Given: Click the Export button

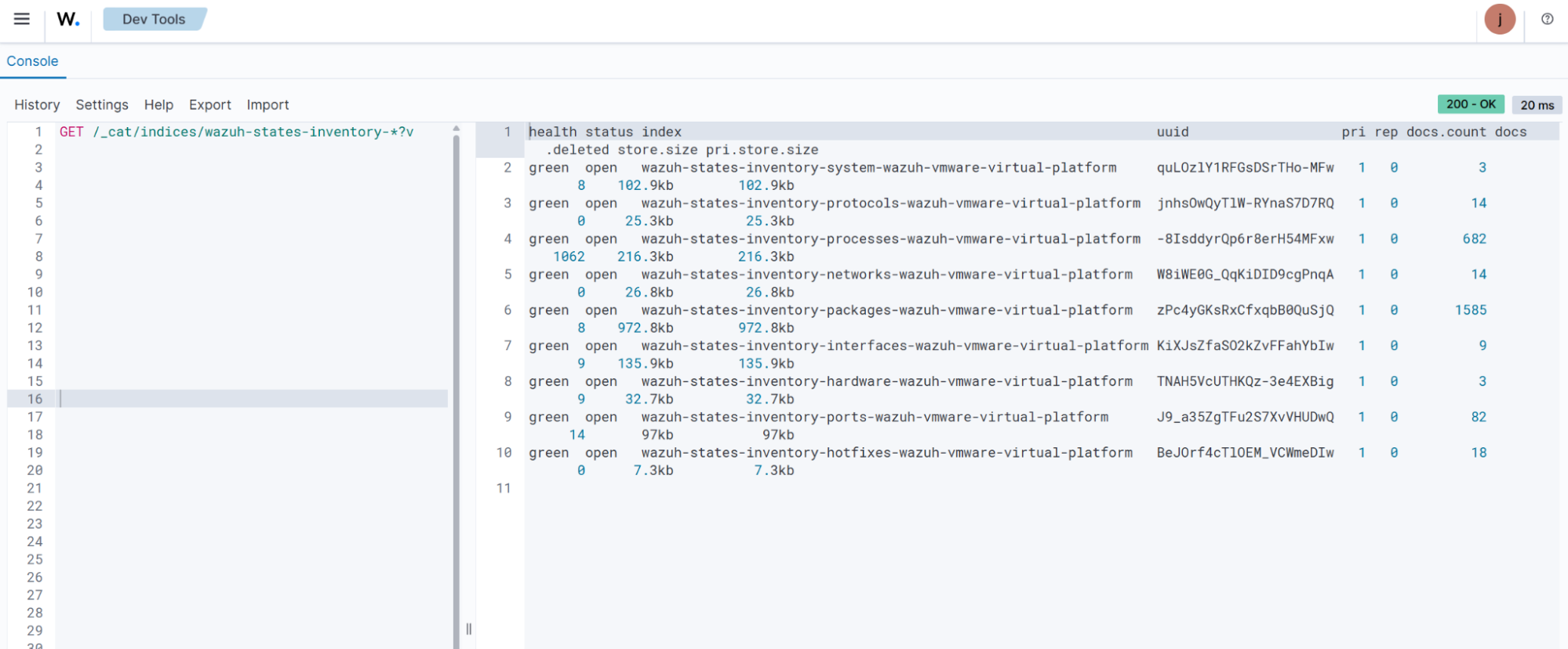Looking at the screenshot, I should [x=209, y=105].
